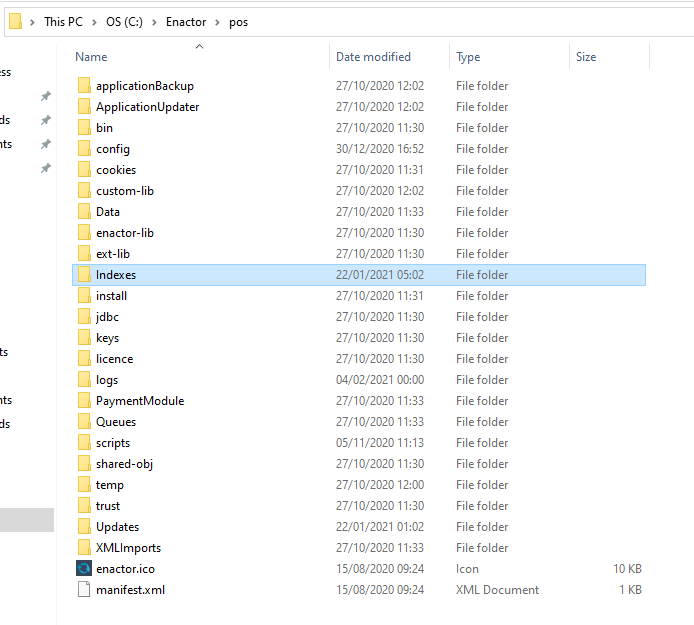Click the logs folder icon
Image resolution: width=694 pixels, height=625 pixels.
pyautogui.click(x=84, y=380)
